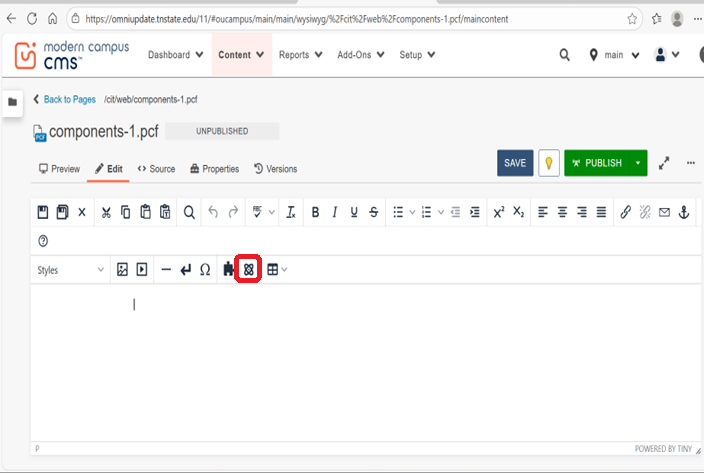
Task: Toggle italic formatting
Action: [x=335, y=212]
